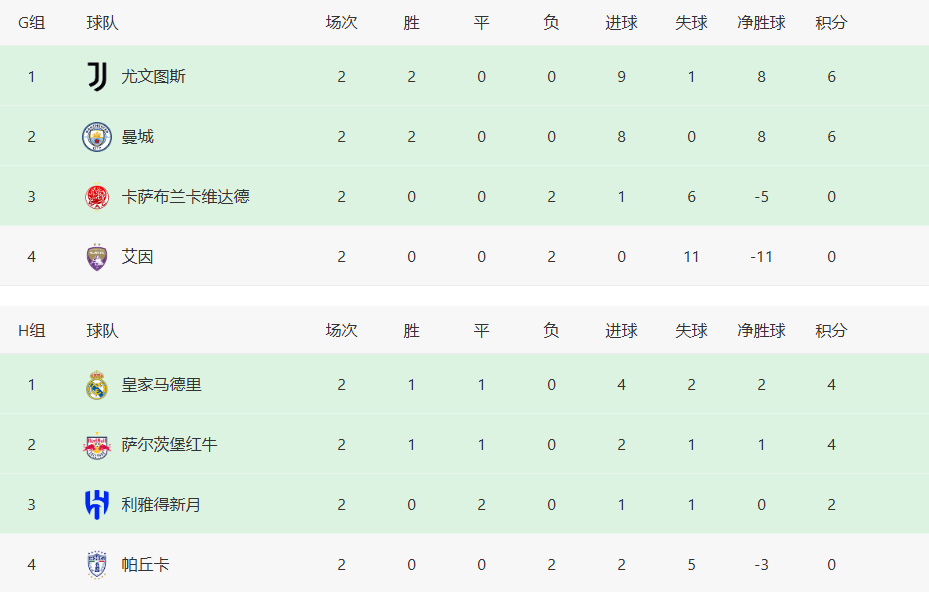Click the Pachuca club crest
Screen dimensions: 929x592
coord(97,565)
